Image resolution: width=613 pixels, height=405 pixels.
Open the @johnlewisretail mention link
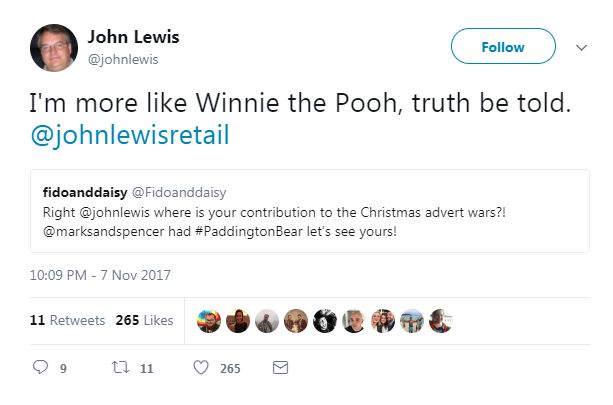(130, 135)
